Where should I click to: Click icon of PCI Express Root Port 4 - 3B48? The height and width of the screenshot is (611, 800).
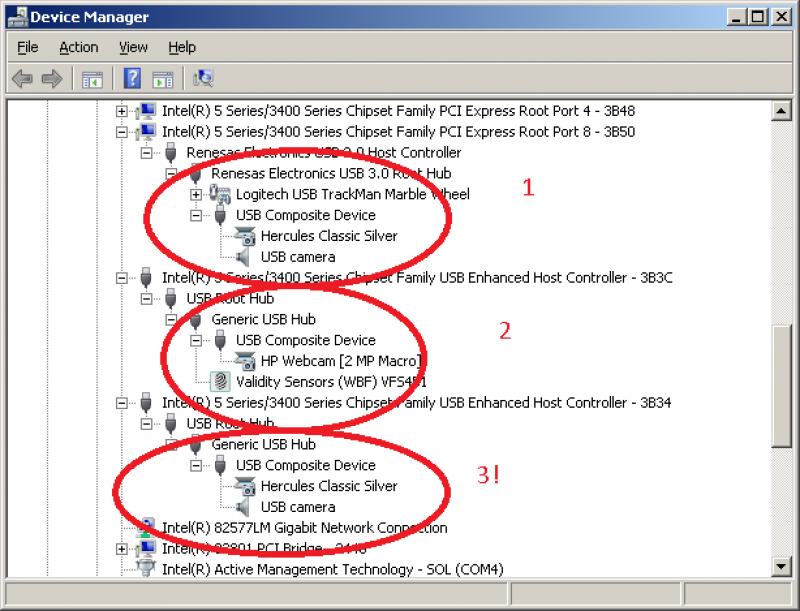pos(146,111)
